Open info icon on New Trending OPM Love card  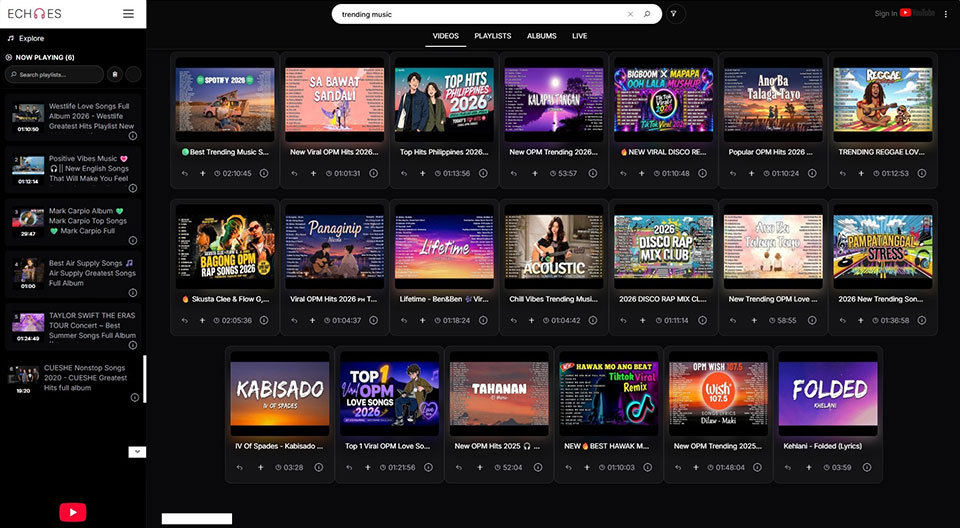(x=812, y=320)
